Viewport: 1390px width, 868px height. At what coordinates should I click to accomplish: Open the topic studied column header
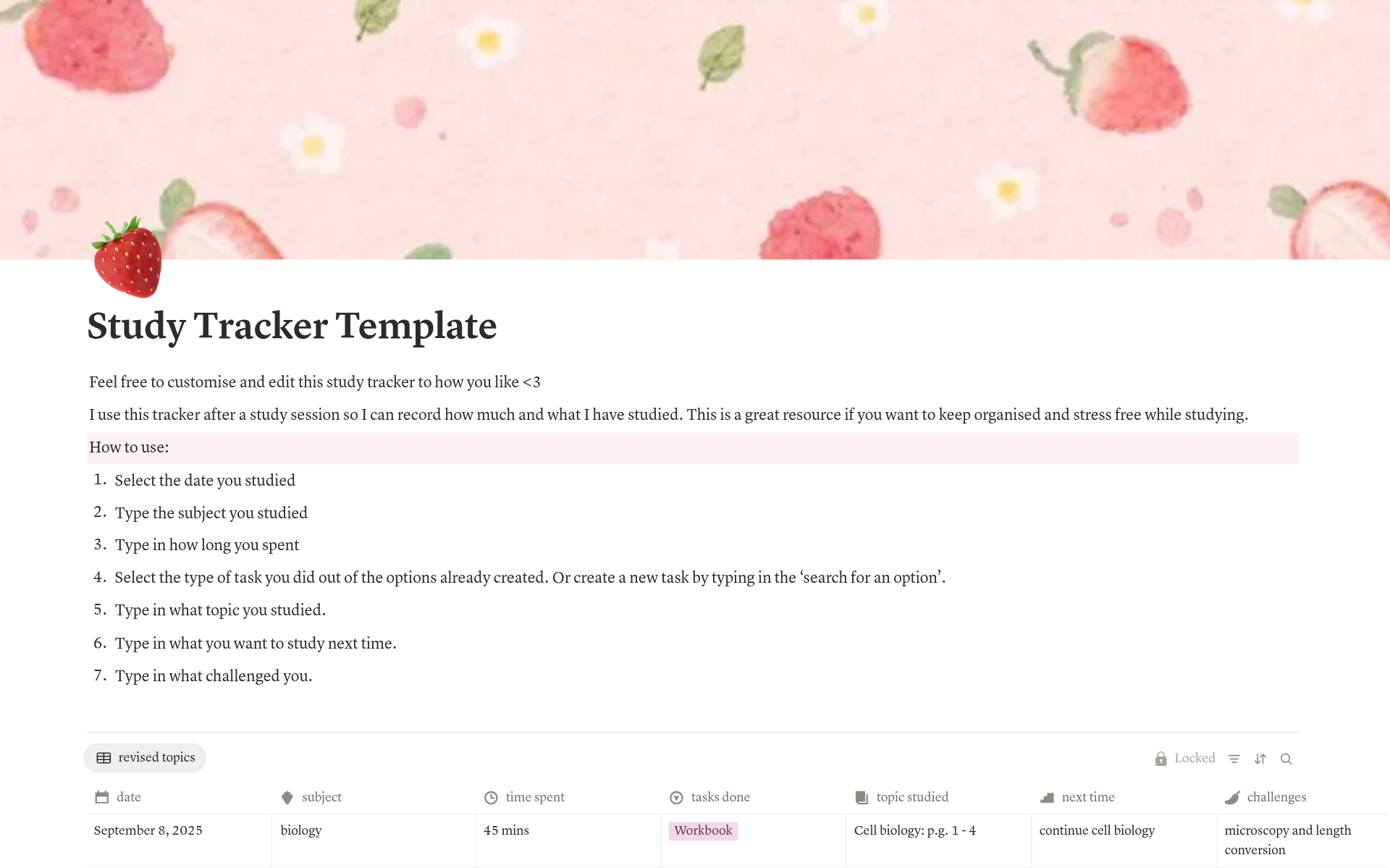pyautogui.click(x=911, y=797)
